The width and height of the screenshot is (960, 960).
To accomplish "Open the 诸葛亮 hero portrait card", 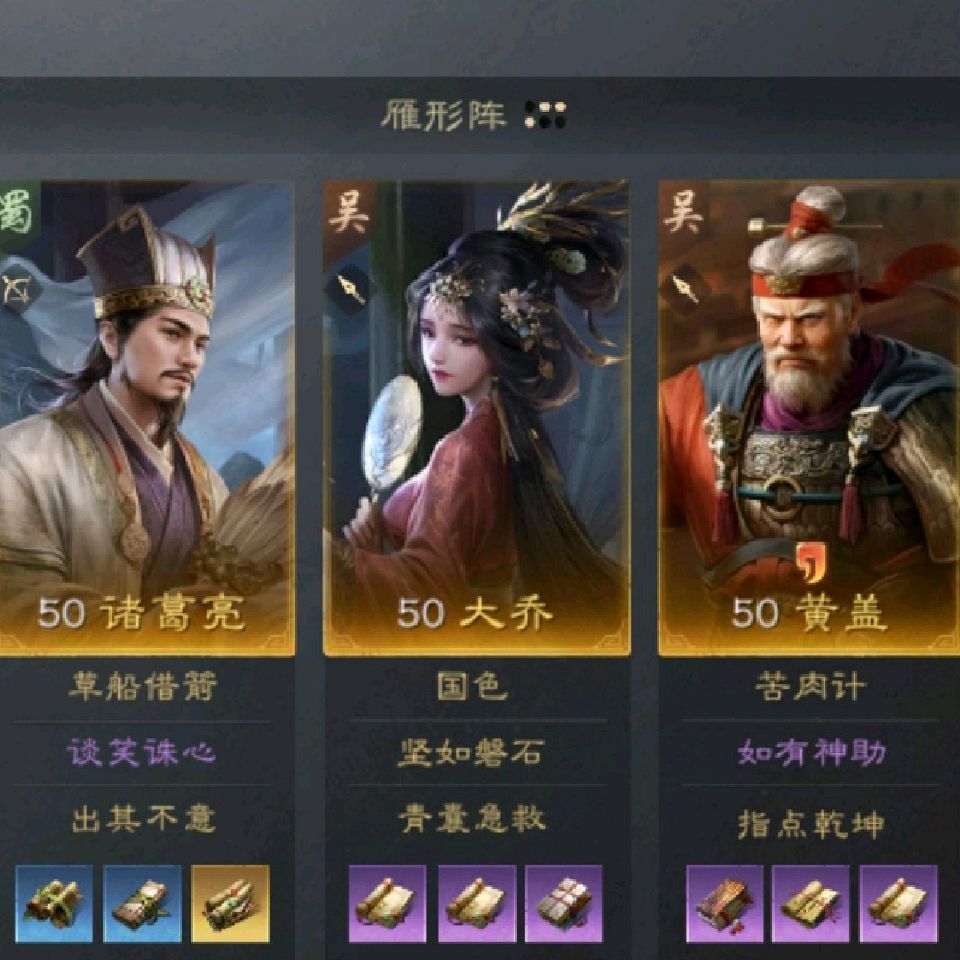I will click(x=147, y=418).
